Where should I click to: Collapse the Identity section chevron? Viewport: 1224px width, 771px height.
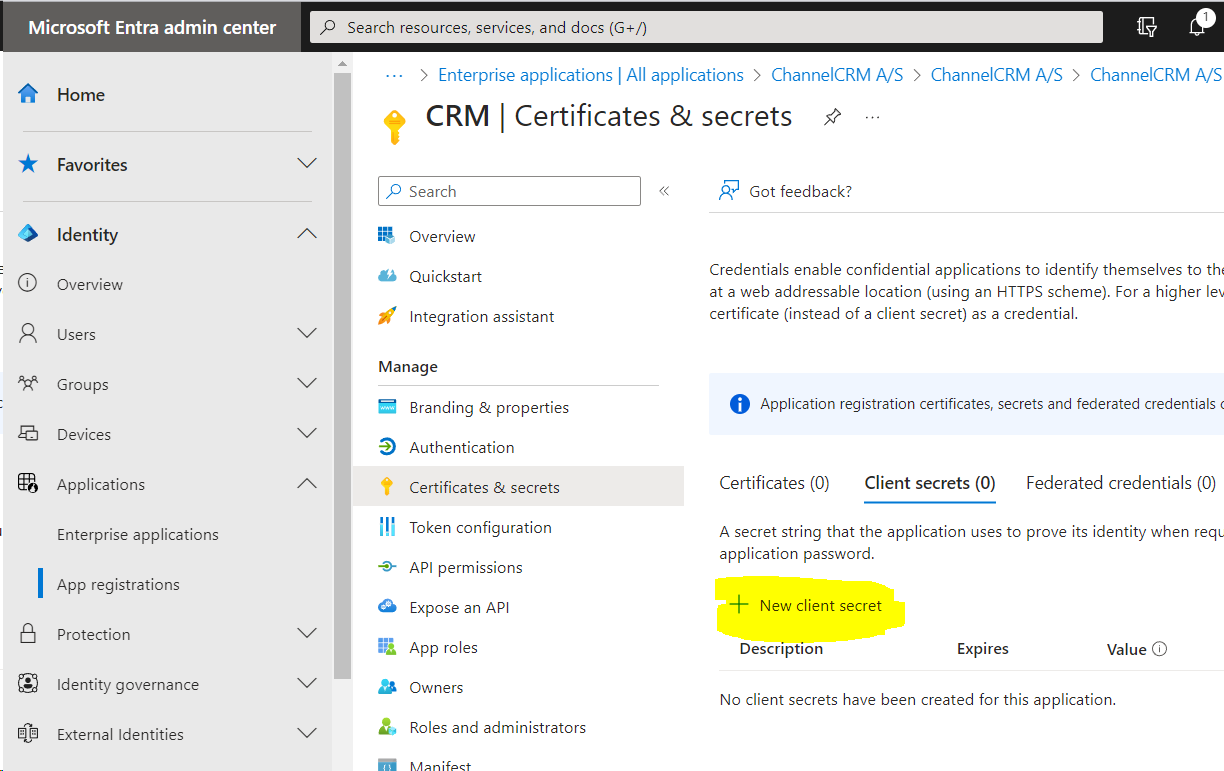pyautogui.click(x=307, y=233)
